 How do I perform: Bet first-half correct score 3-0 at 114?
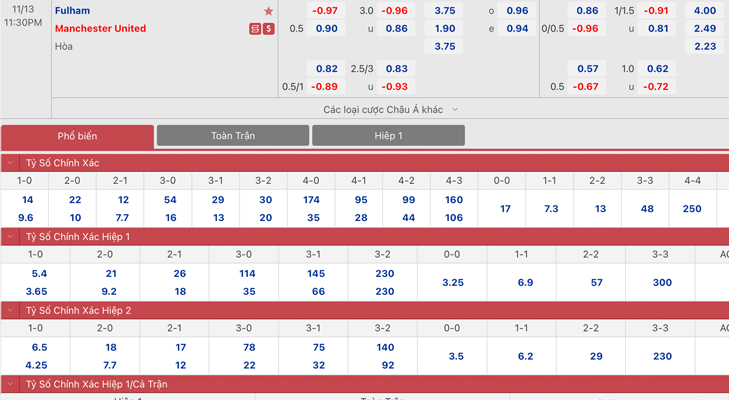coord(247,273)
